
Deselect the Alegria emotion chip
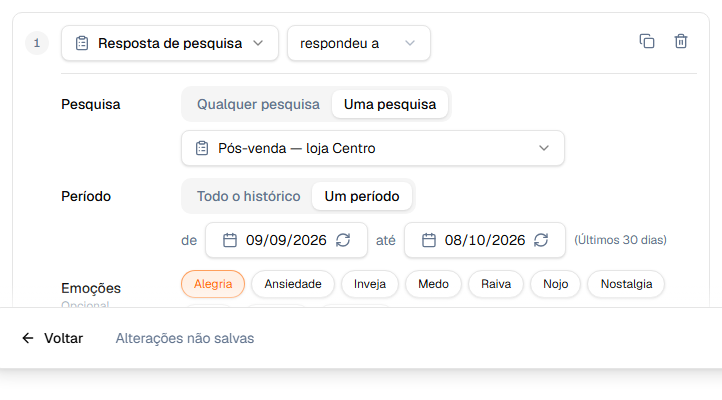[x=213, y=284]
